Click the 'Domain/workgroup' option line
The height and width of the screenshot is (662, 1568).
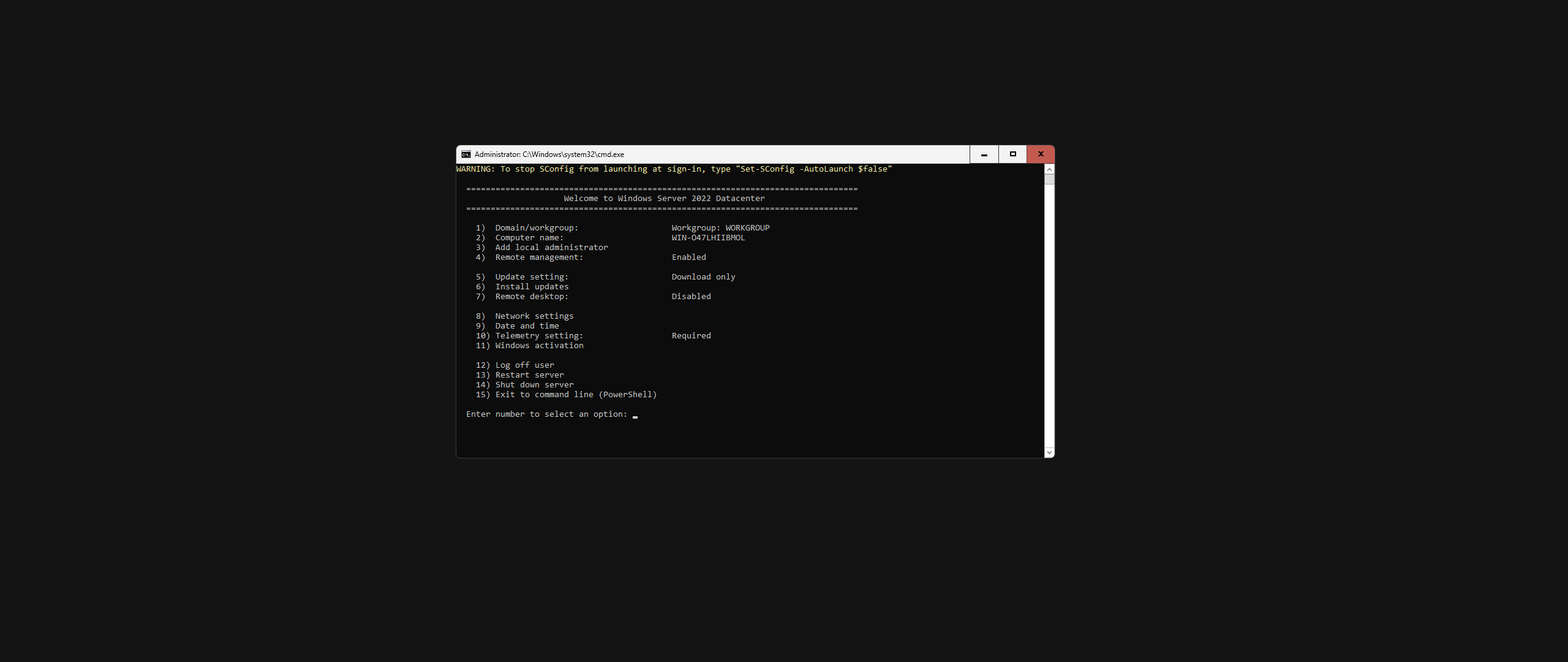pos(537,228)
